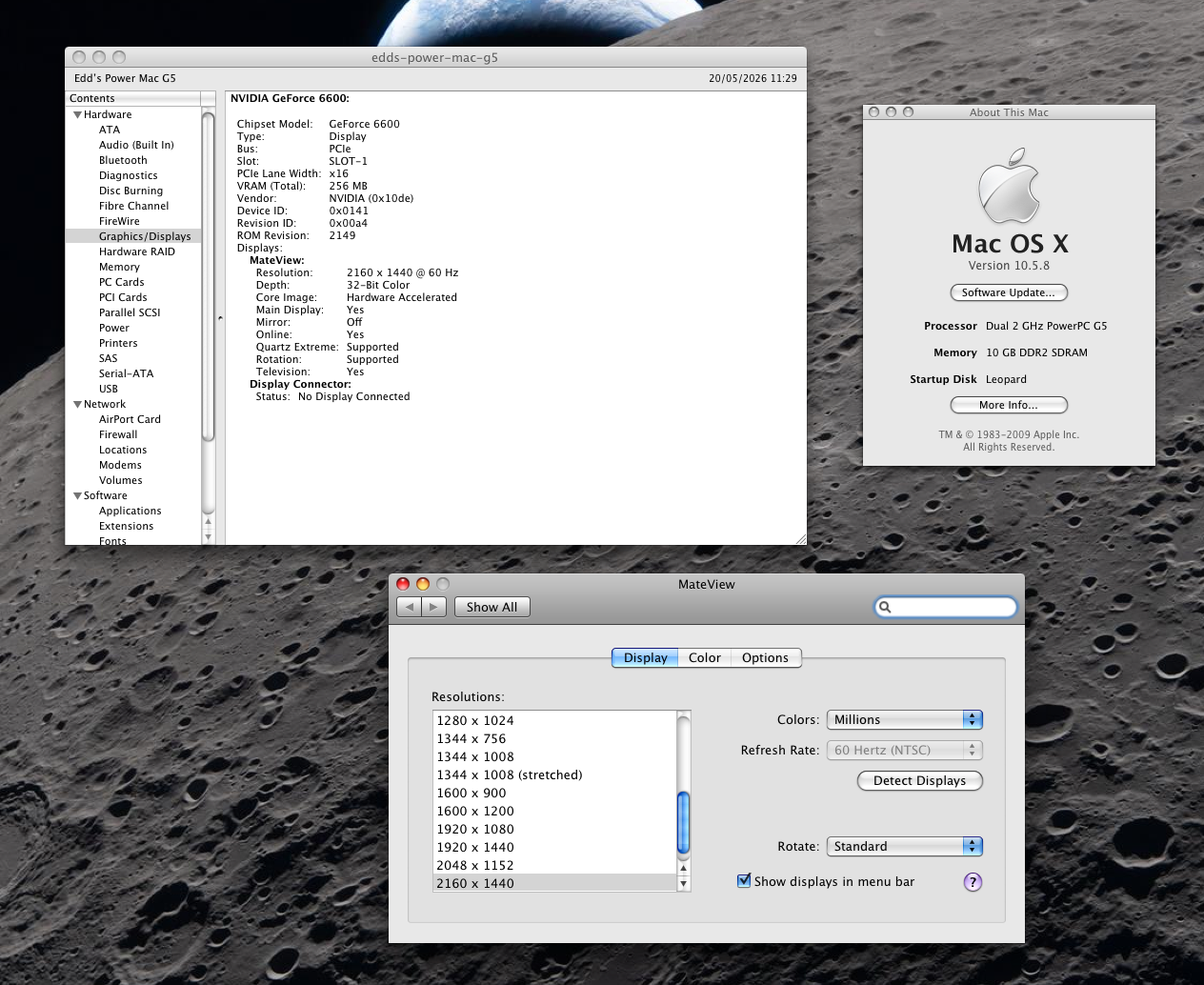Choose the 1600 x 1200 resolution
Image resolution: width=1204 pixels, height=985 pixels.
554,812
